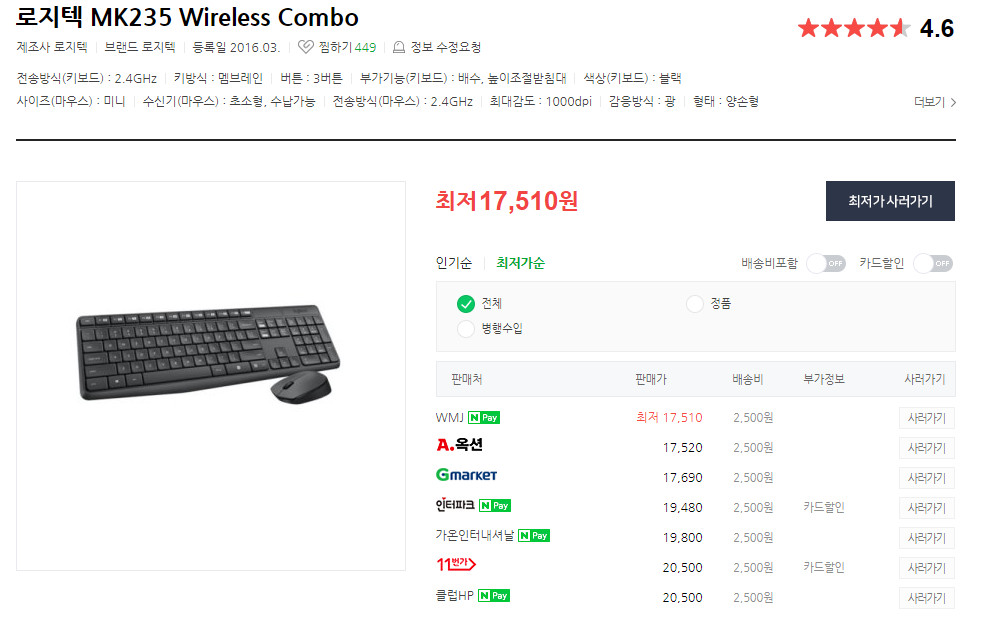Toggle the 배송비포함 switch
This screenshot has width=983, height=619.
(826, 263)
